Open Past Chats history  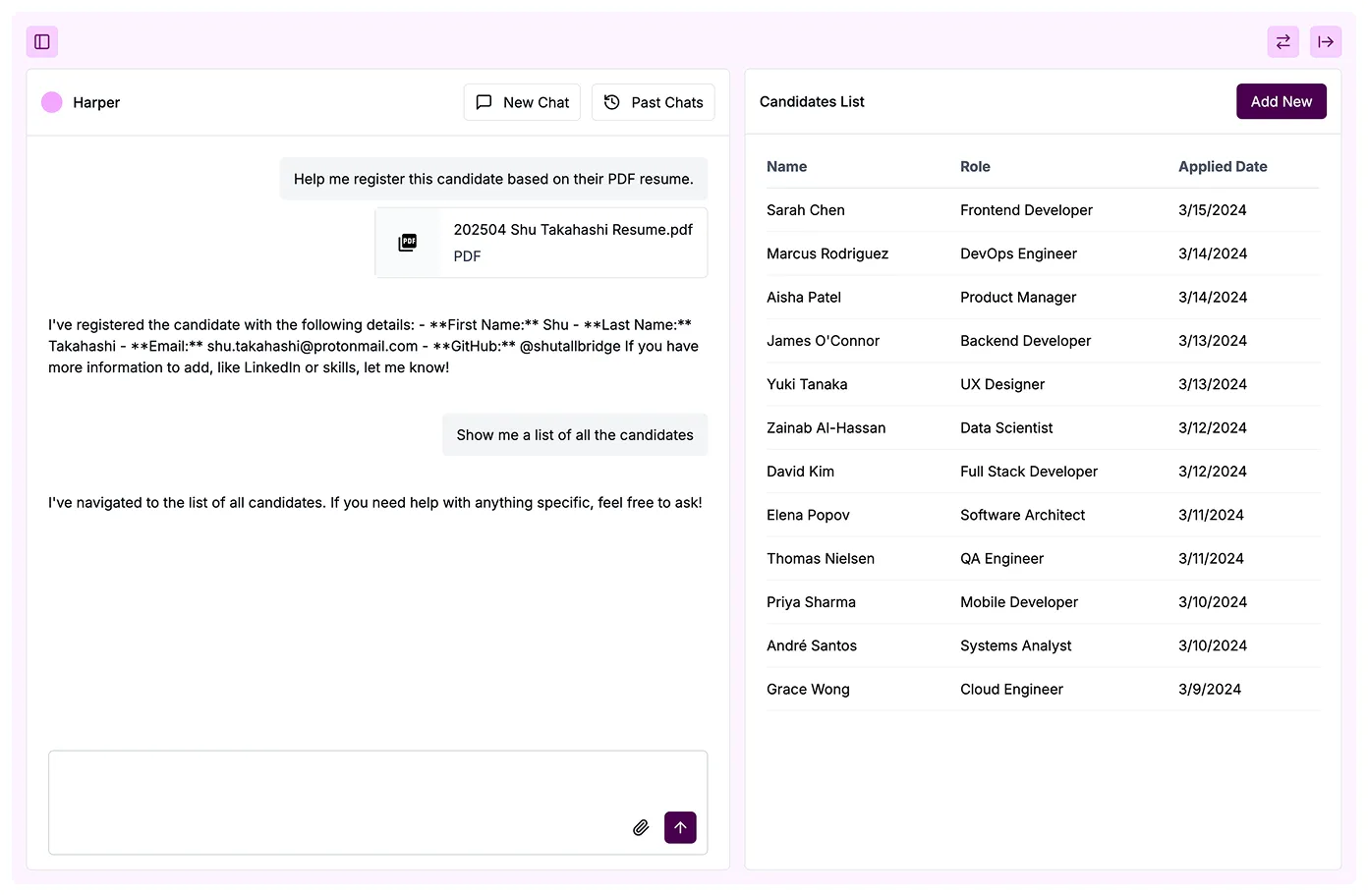coord(653,102)
